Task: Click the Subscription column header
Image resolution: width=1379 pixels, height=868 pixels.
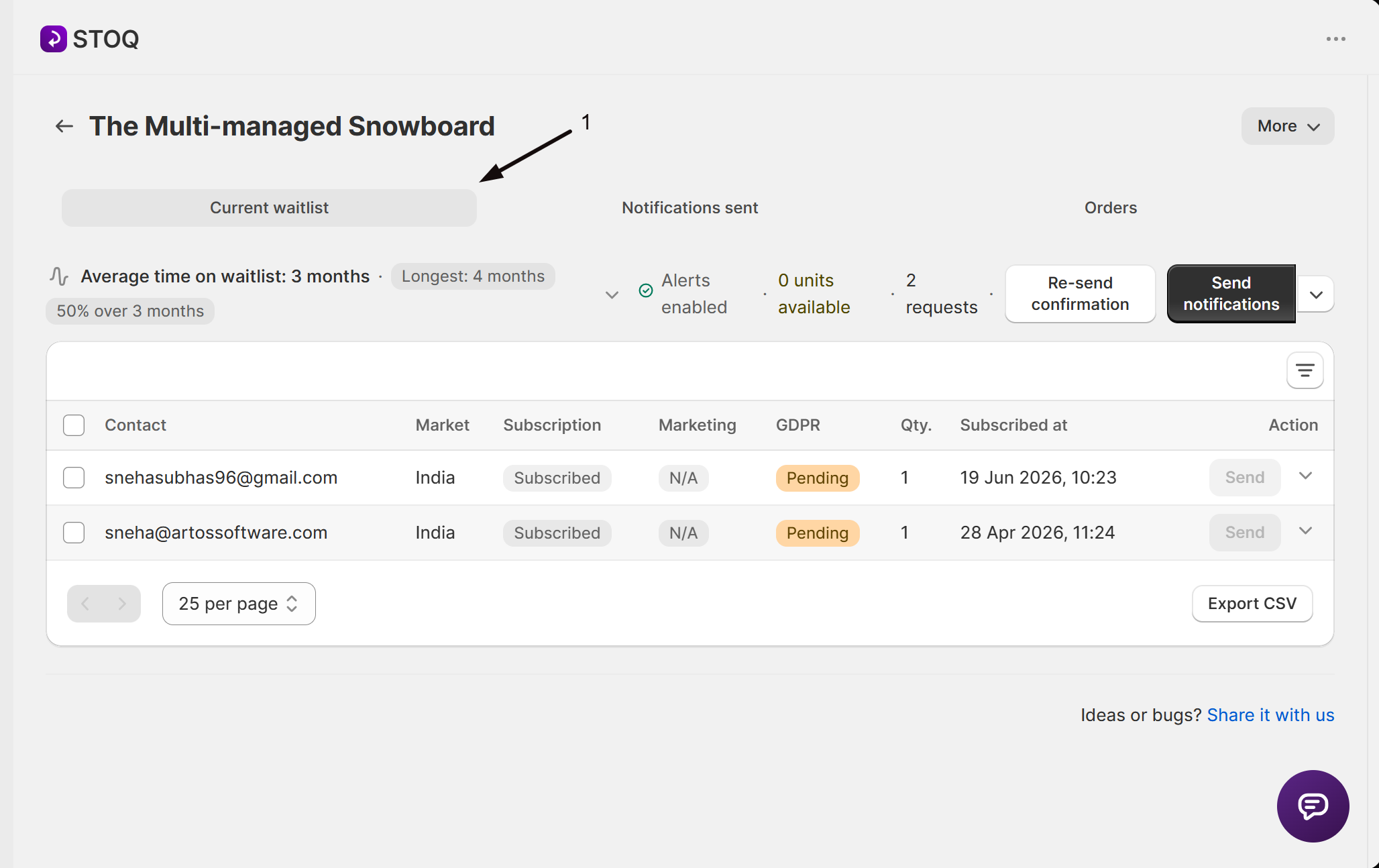Action: tap(552, 425)
